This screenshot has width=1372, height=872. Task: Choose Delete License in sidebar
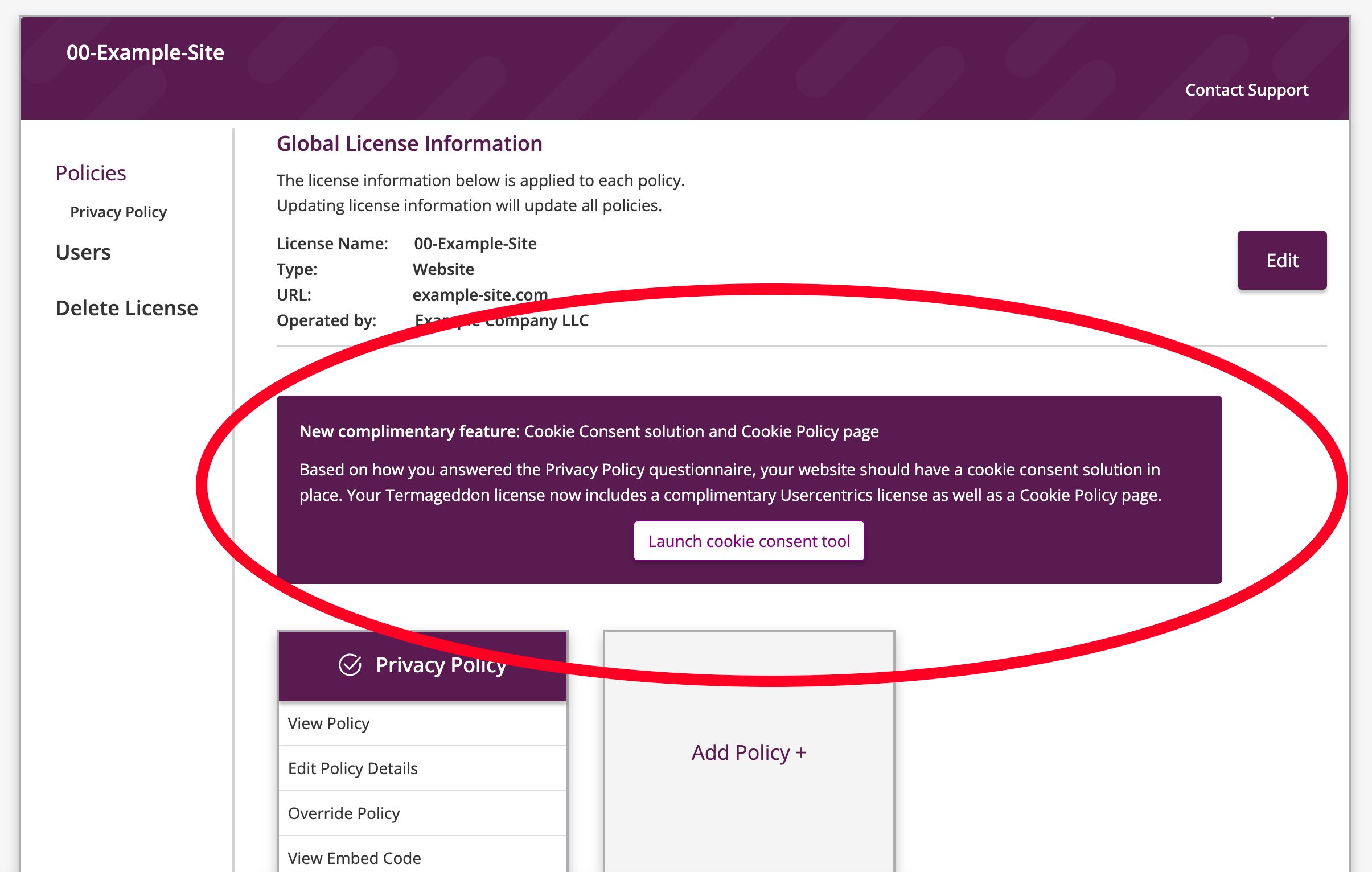[x=126, y=307]
